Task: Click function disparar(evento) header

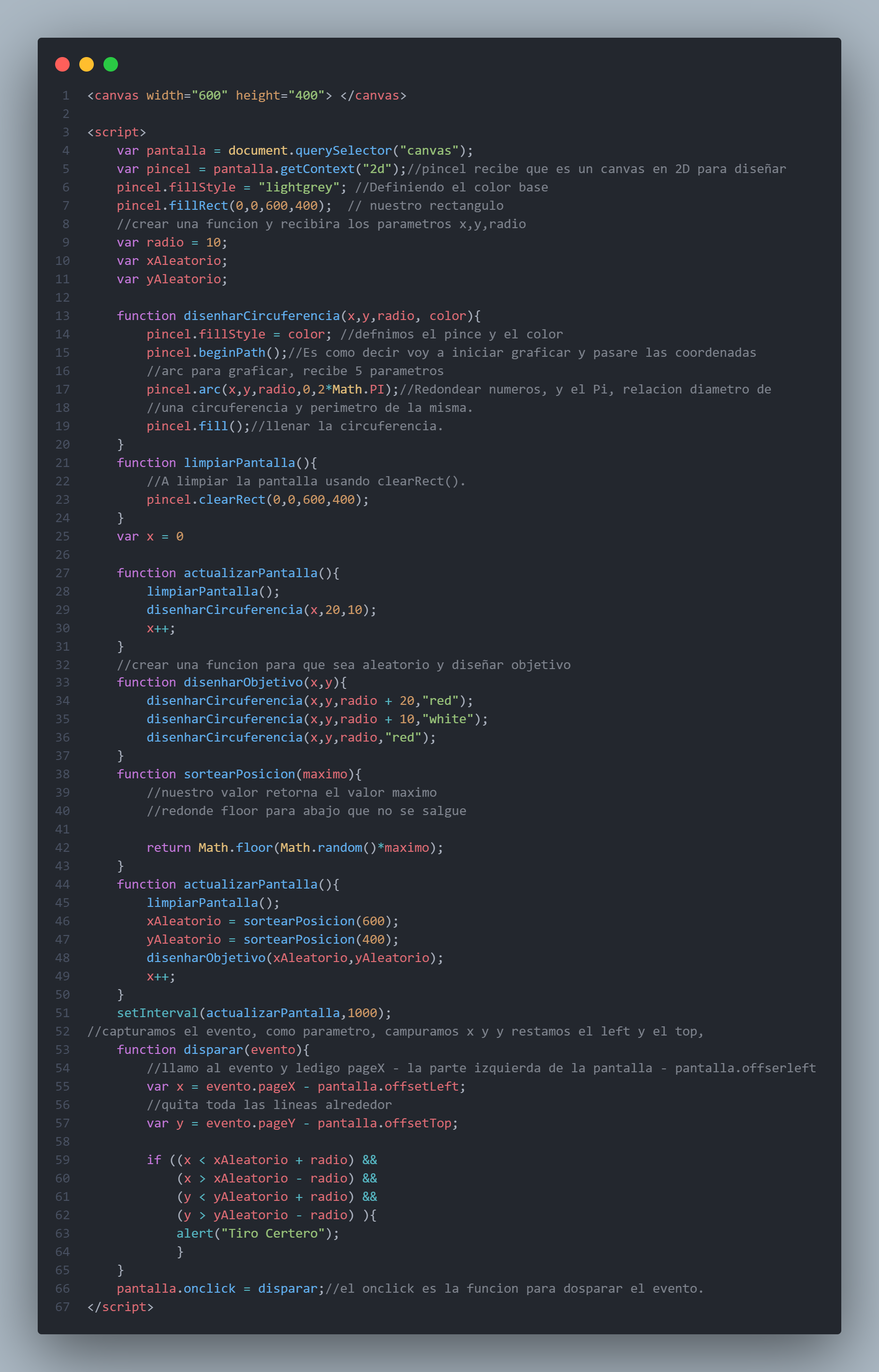Action: 213,1049
